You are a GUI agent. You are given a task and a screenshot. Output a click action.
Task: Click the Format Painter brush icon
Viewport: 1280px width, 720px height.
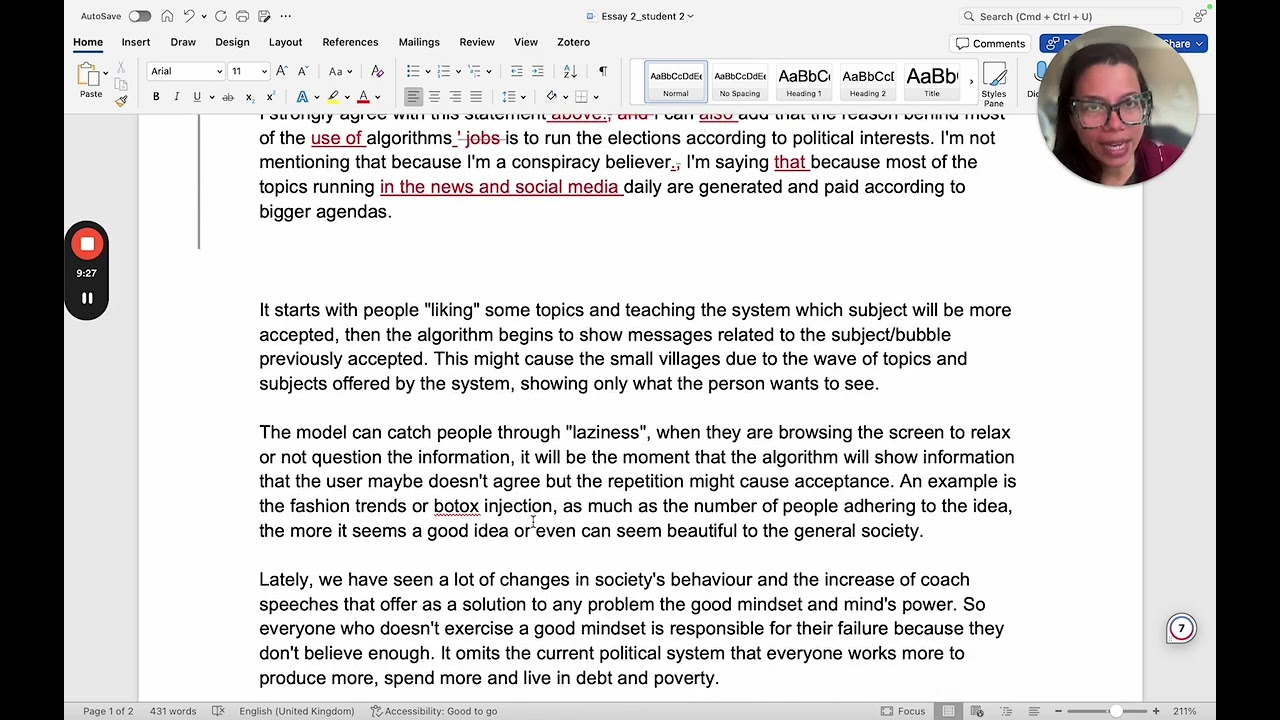pyautogui.click(x=121, y=100)
